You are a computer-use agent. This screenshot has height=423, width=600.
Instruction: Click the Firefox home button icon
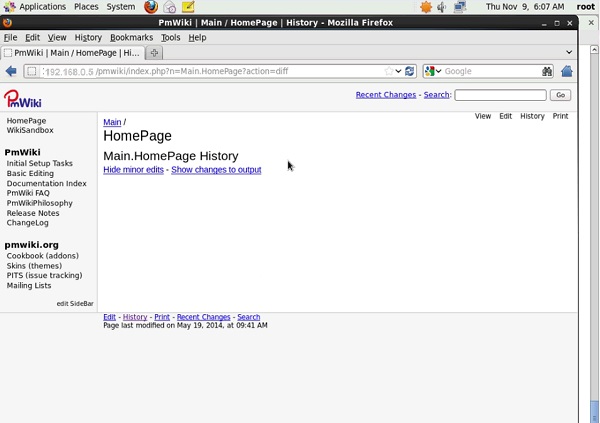pyautogui.click(x=567, y=71)
